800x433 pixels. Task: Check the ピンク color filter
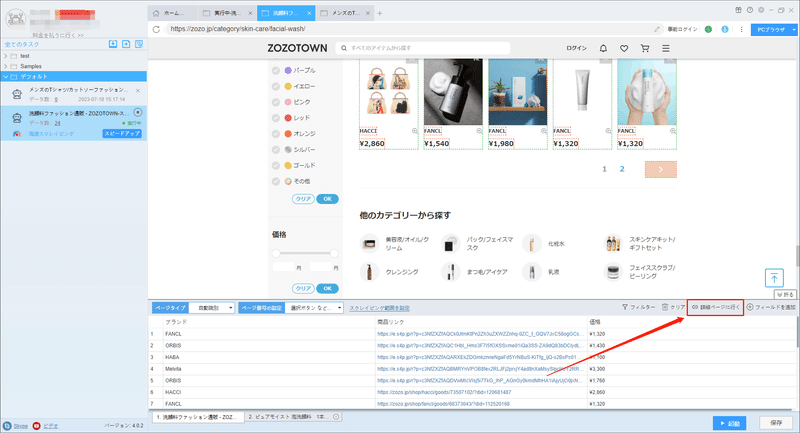(x=276, y=102)
